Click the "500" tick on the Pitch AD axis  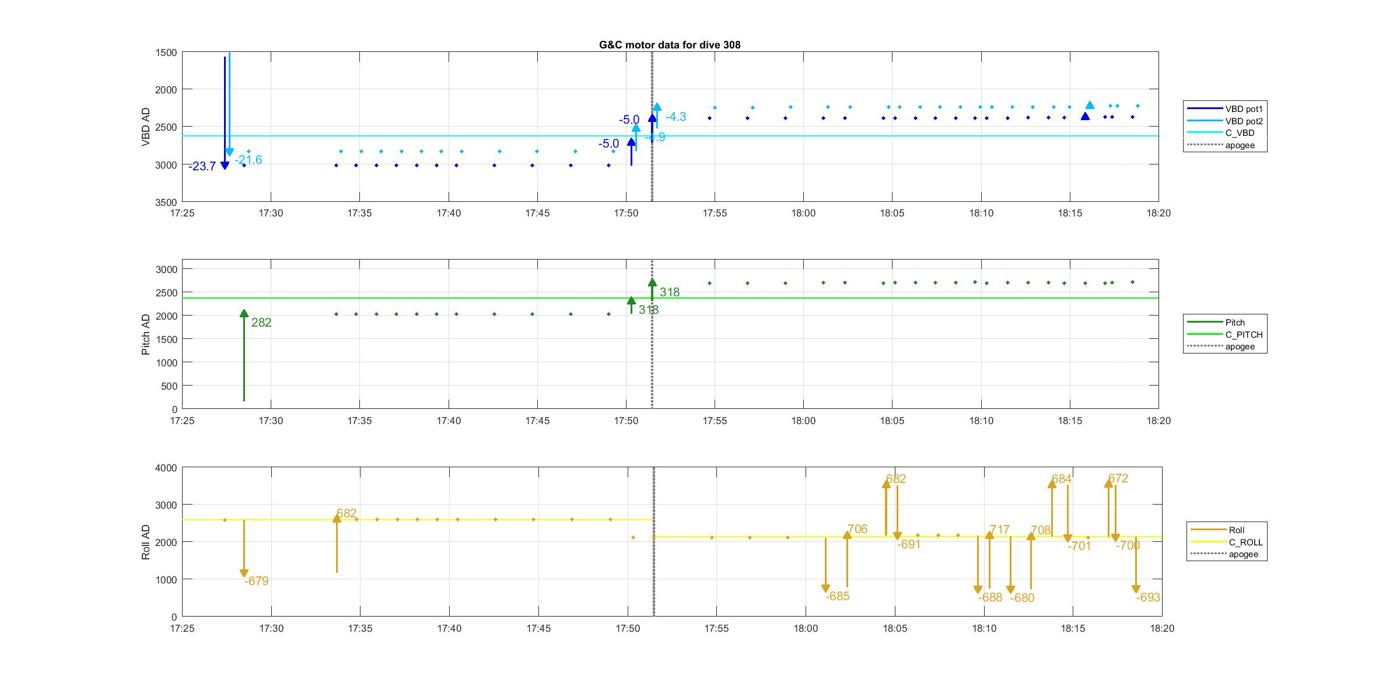tap(169, 386)
